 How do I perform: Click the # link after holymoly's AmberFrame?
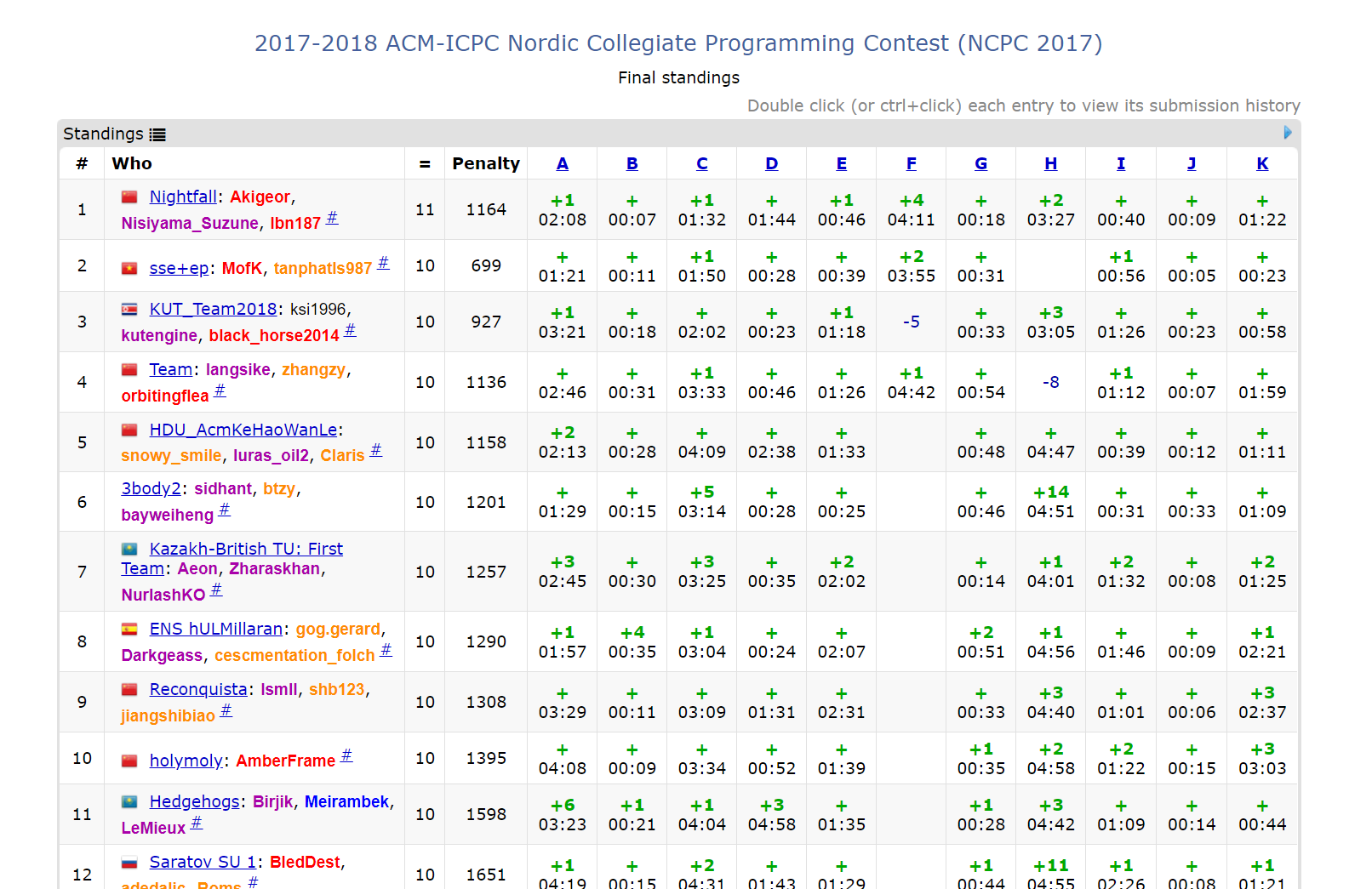[346, 755]
